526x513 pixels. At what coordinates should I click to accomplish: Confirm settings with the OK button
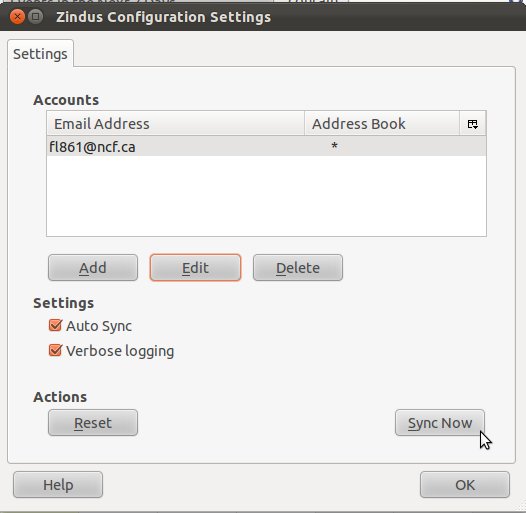pos(465,485)
